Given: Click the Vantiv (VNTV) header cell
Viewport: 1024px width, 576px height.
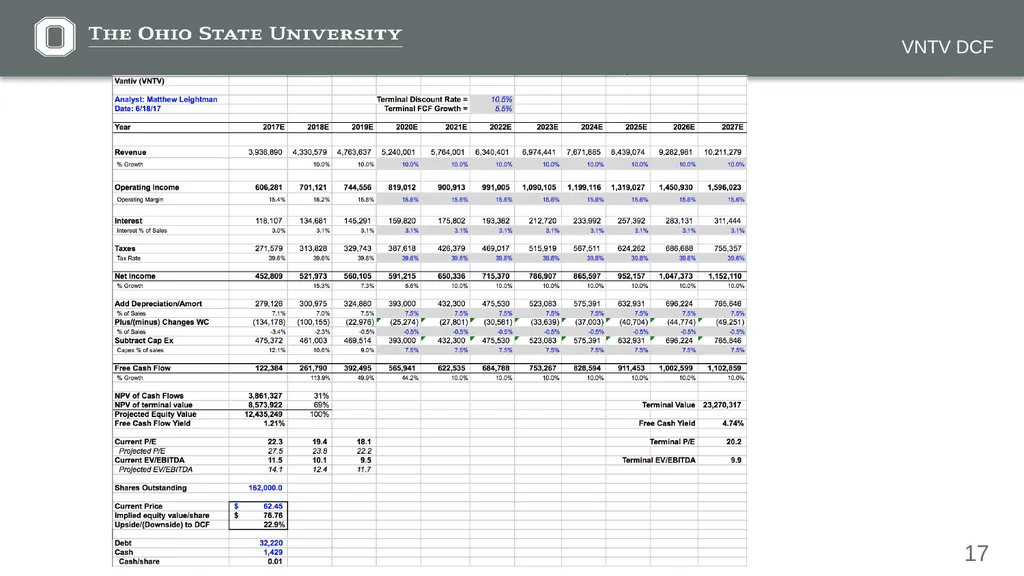Looking at the screenshot, I should [x=140, y=81].
